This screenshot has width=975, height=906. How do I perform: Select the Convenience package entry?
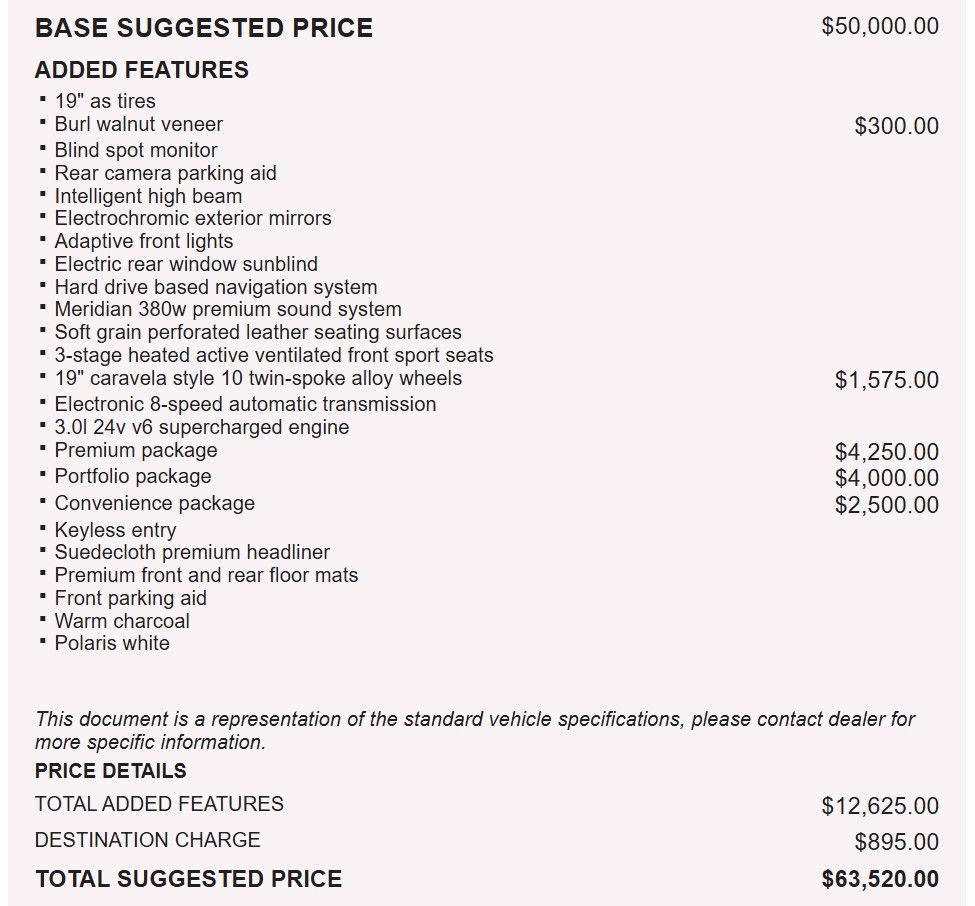tap(154, 504)
